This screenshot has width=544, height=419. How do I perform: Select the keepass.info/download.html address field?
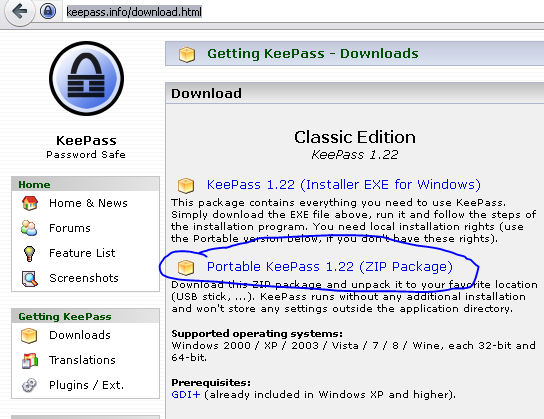click(134, 12)
